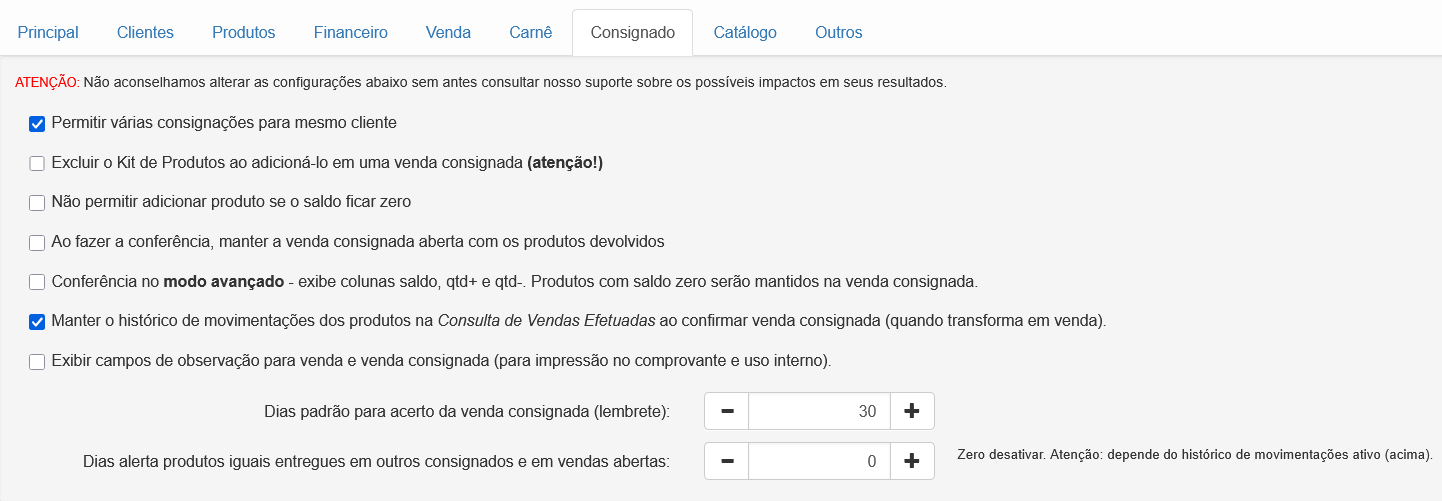Click minus icon for default settlement days
Screen dimensions: 1442x501
pyautogui.click(x=727, y=411)
